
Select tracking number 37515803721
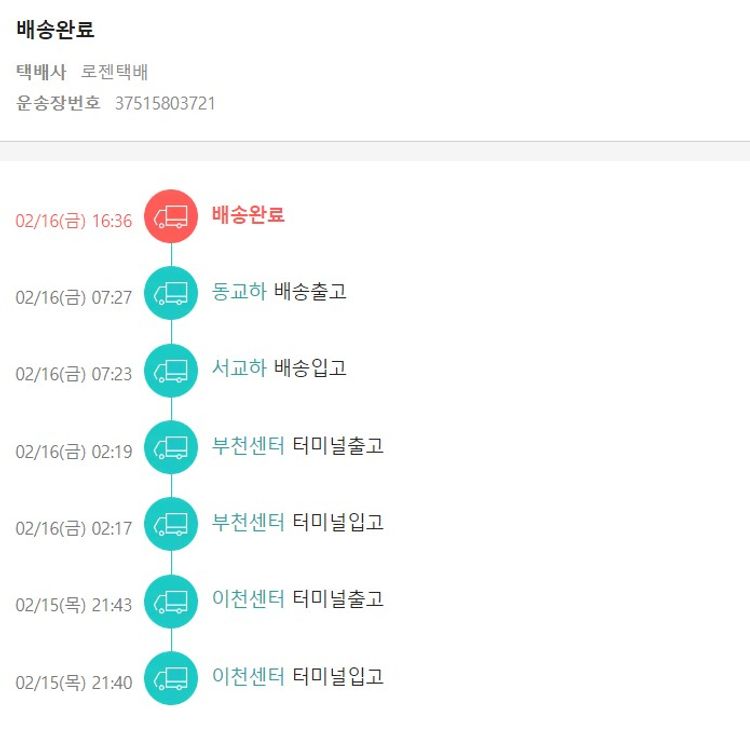(165, 103)
